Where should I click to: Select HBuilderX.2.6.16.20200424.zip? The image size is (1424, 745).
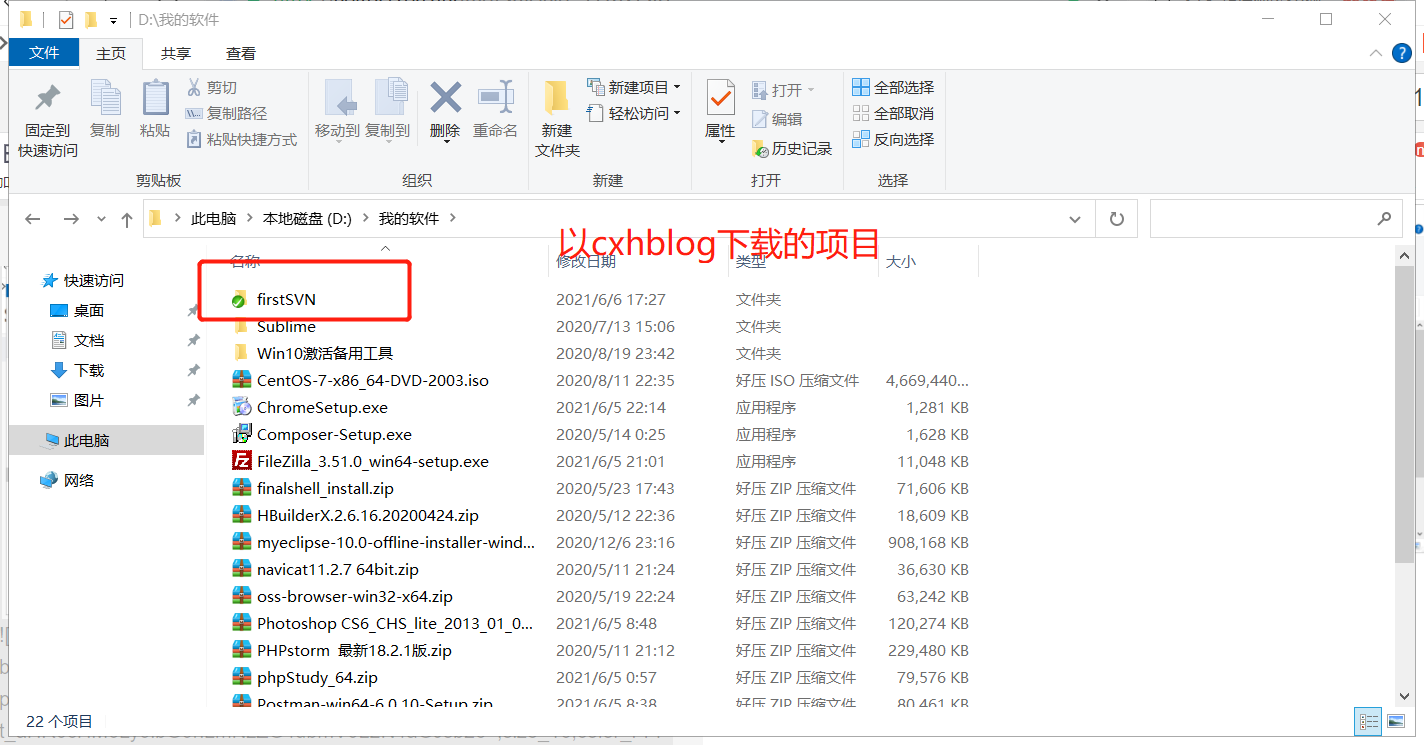click(367, 515)
